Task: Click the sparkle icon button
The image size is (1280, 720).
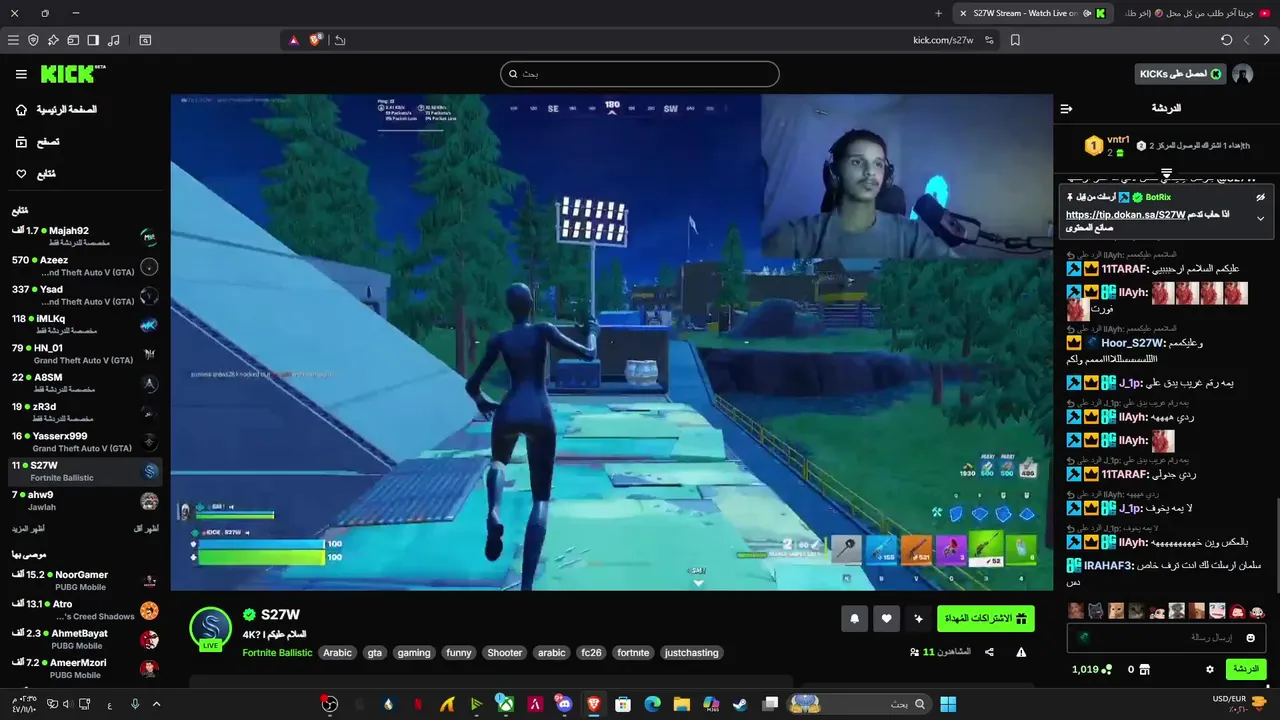Action: (919, 619)
